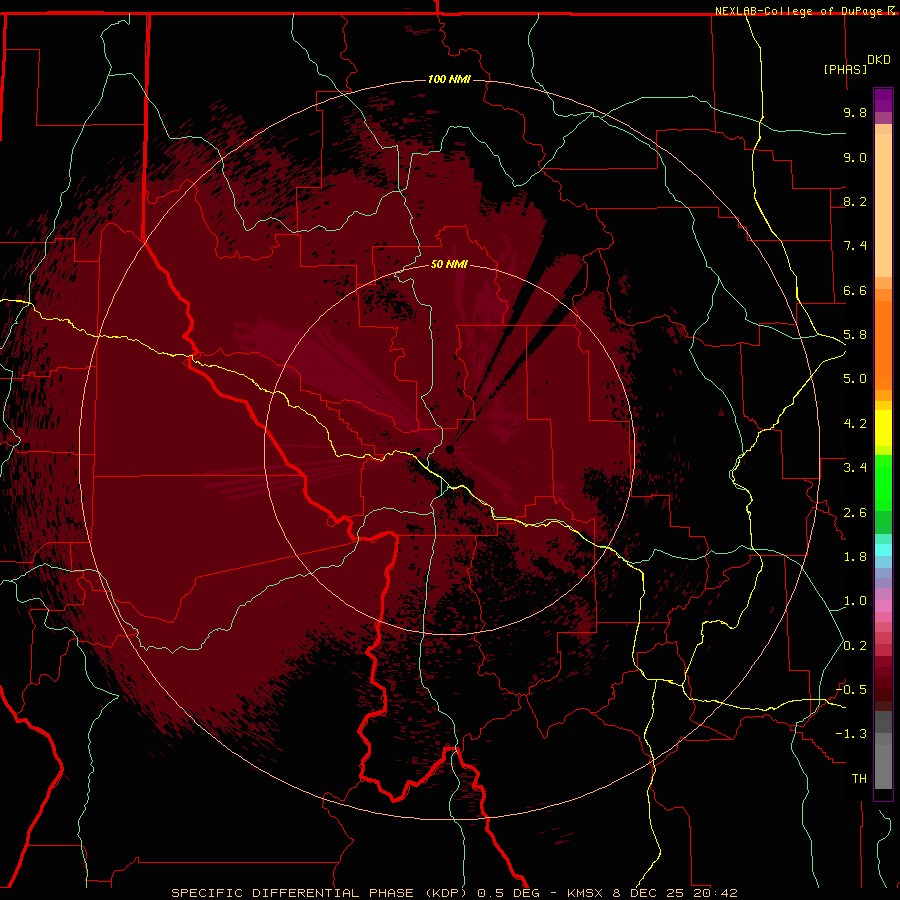Screen dimensions: 900x900
Task: Select the [PHAS] legend unit label
Action: pyautogui.click(x=845, y=69)
